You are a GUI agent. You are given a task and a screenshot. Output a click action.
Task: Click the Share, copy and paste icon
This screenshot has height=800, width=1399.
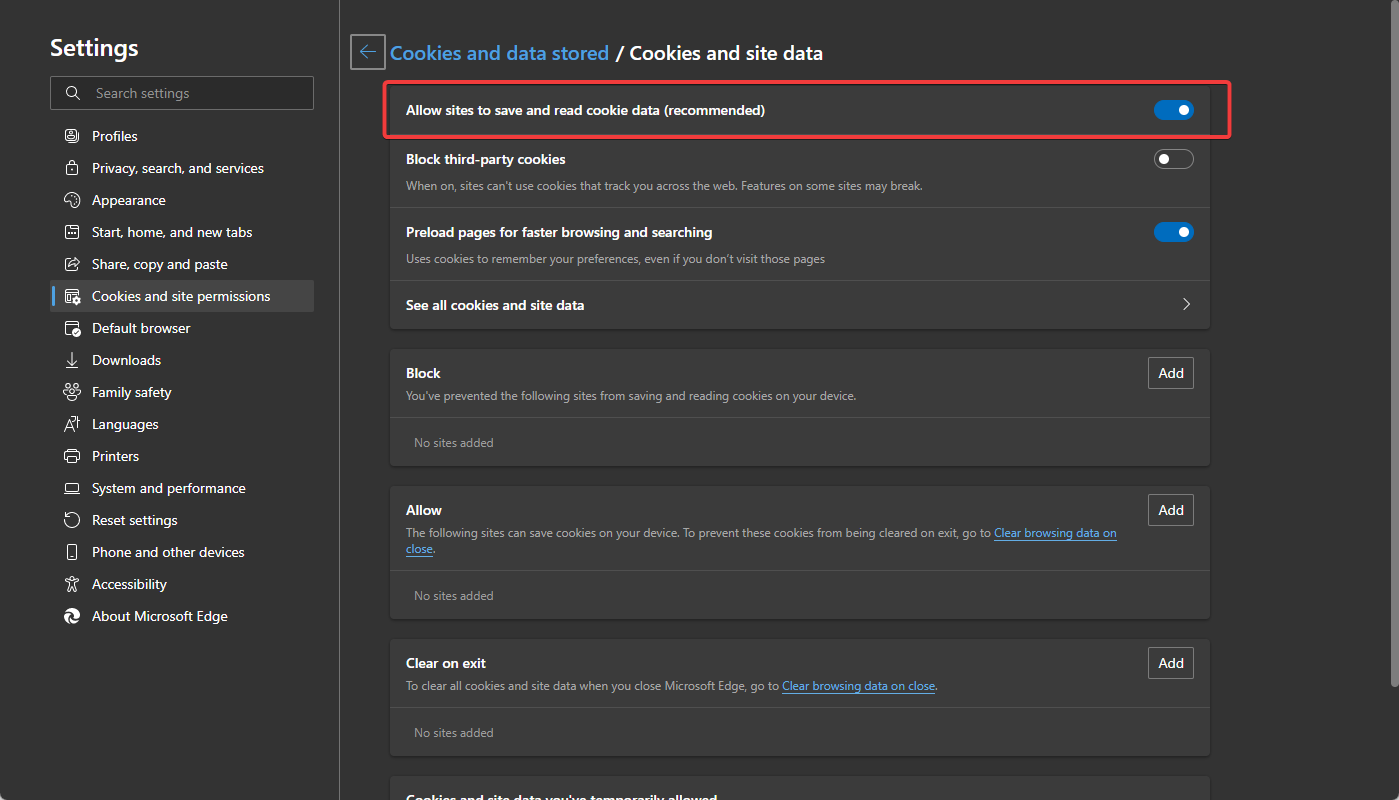pyautogui.click(x=72, y=264)
